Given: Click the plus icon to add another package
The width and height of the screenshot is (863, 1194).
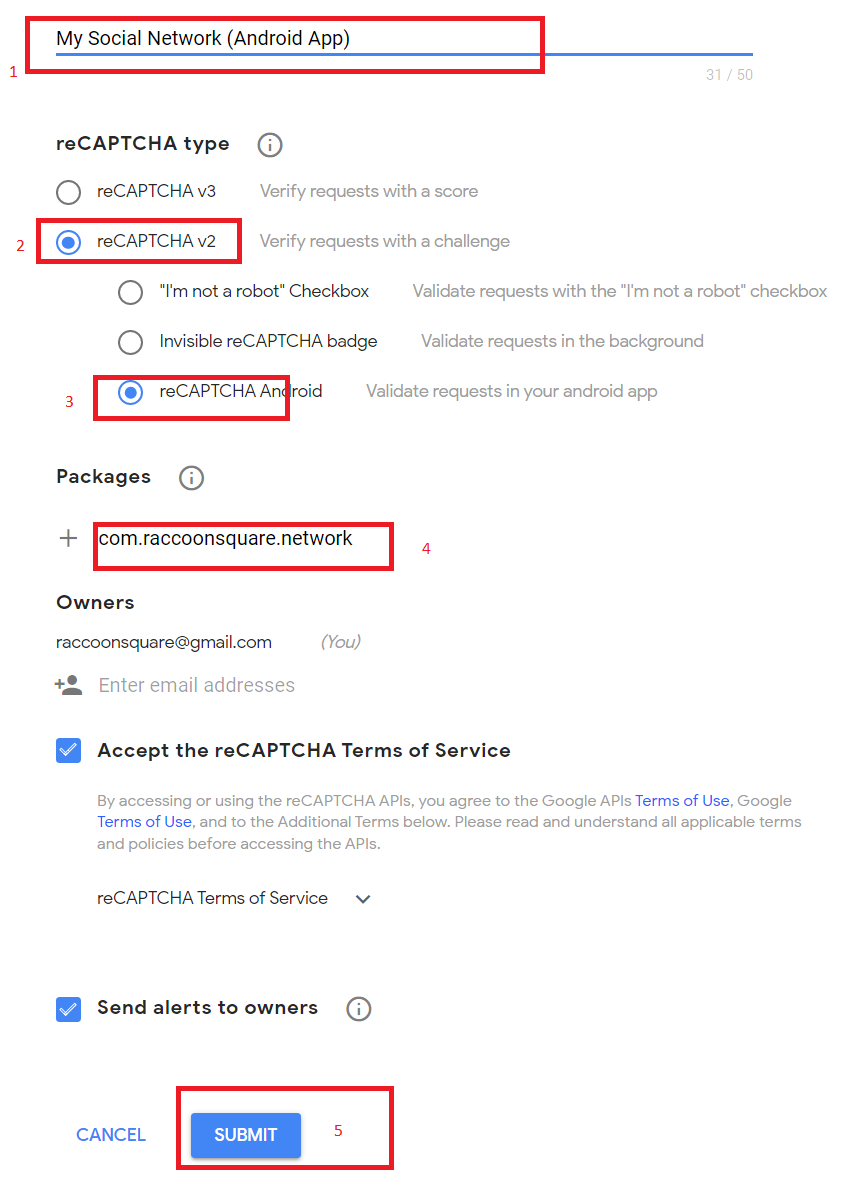Looking at the screenshot, I should 68,537.
